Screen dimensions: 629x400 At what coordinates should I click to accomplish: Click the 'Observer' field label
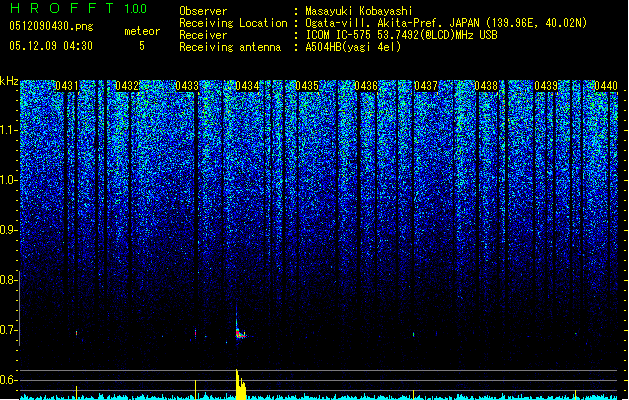tap(203, 11)
